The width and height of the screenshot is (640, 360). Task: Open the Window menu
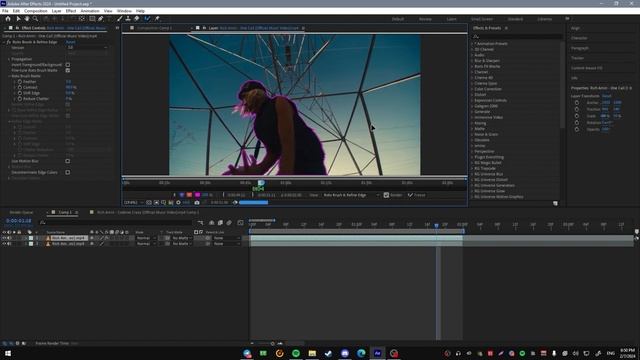coord(124,11)
